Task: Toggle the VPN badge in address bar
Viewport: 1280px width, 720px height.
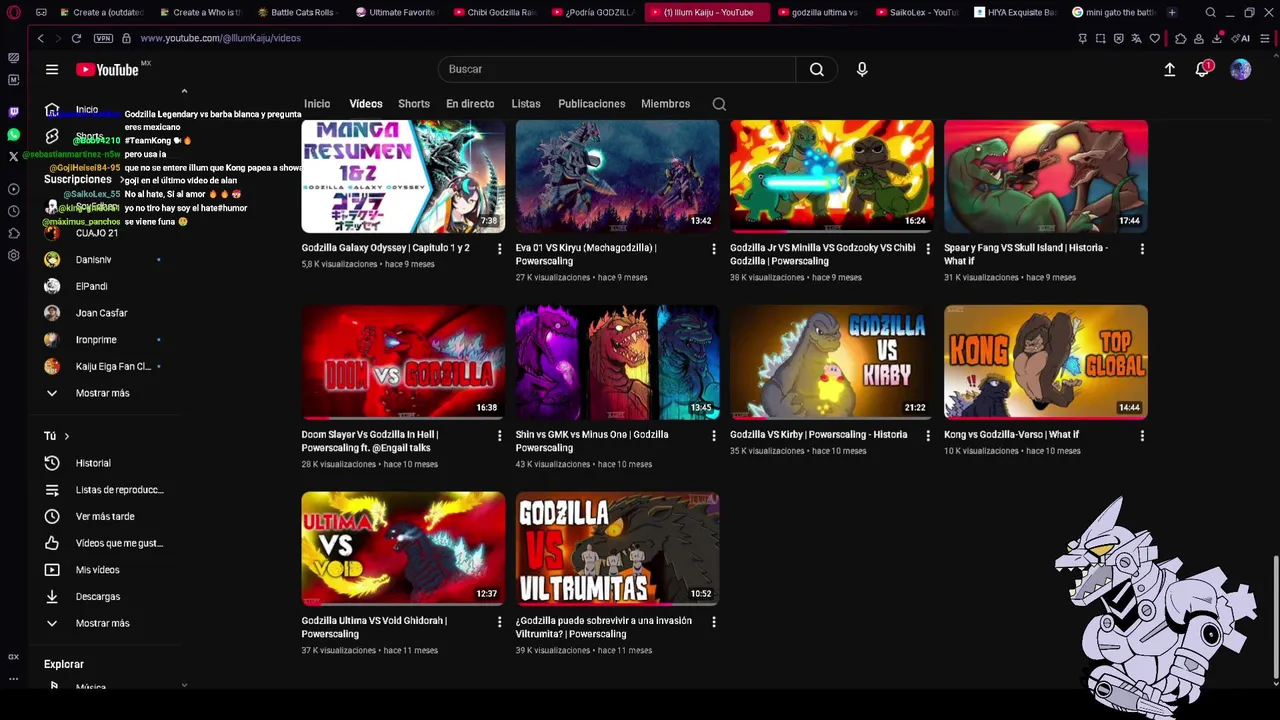Action: coord(103,38)
